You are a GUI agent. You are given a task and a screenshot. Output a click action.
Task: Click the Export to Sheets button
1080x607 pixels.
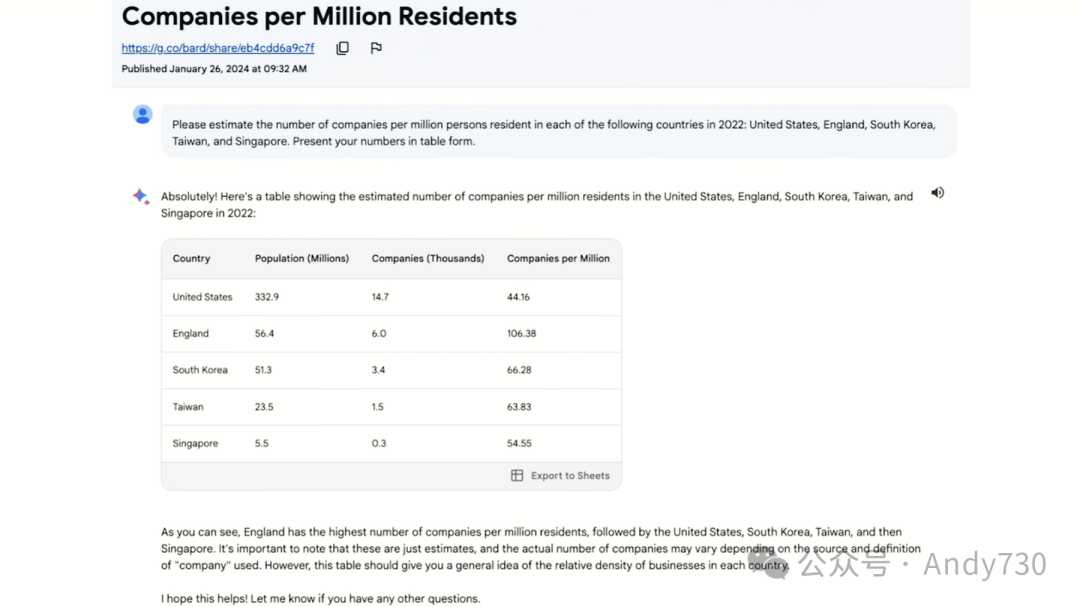[561, 475]
